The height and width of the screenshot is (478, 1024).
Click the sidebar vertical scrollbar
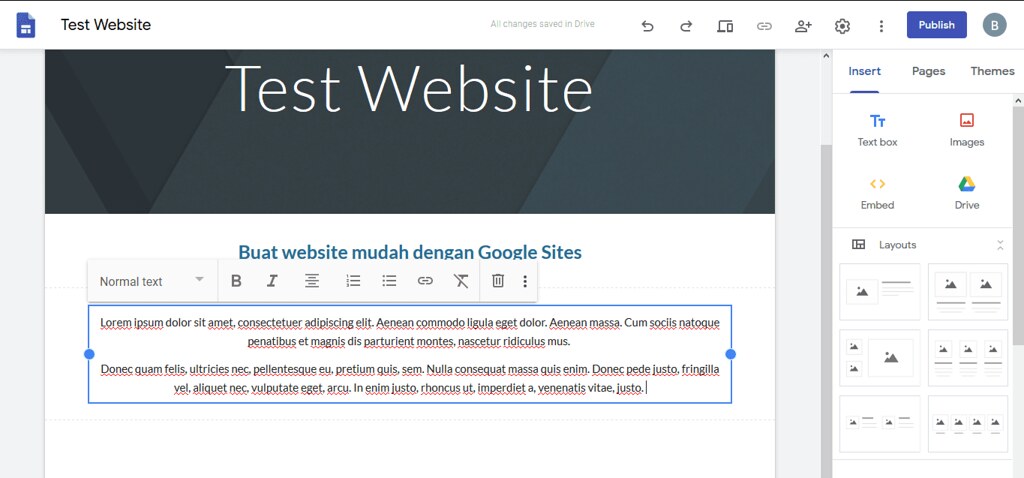pyautogui.click(x=1018, y=225)
